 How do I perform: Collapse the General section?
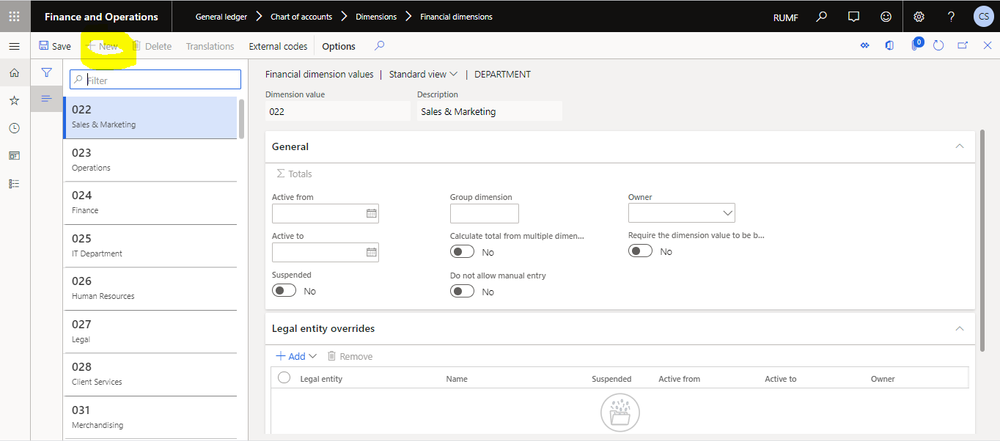point(960,146)
